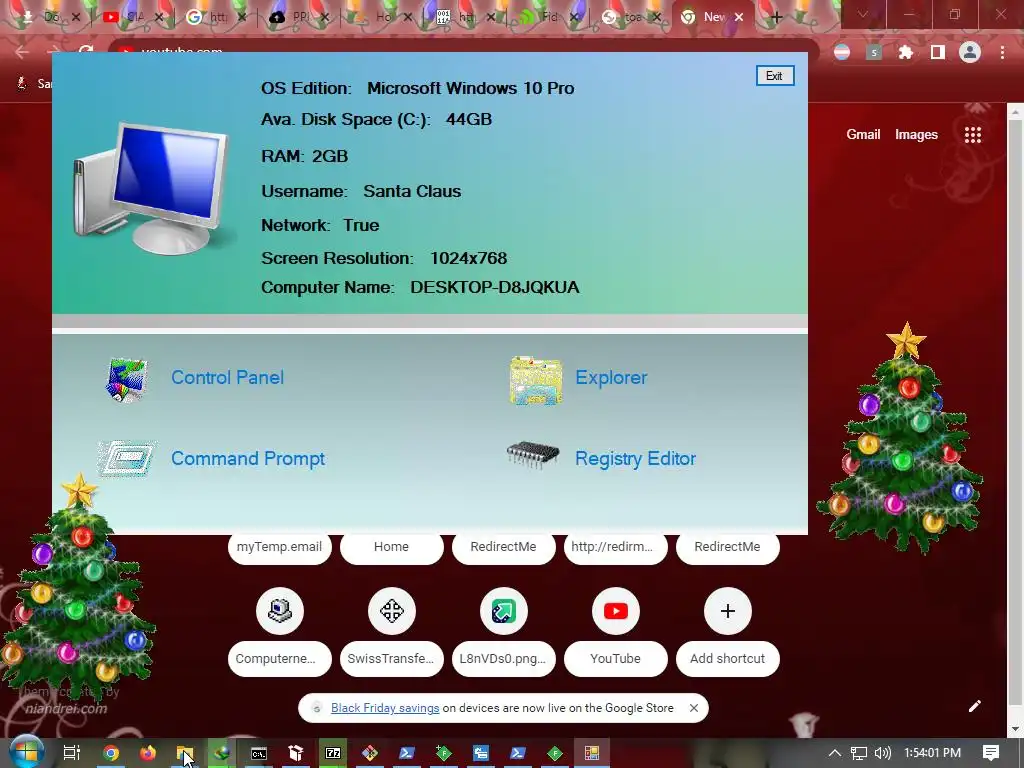Viewport: 1024px width, 768px height.
Task: Click the Exit button in the system info window
Action: (775, 76)
